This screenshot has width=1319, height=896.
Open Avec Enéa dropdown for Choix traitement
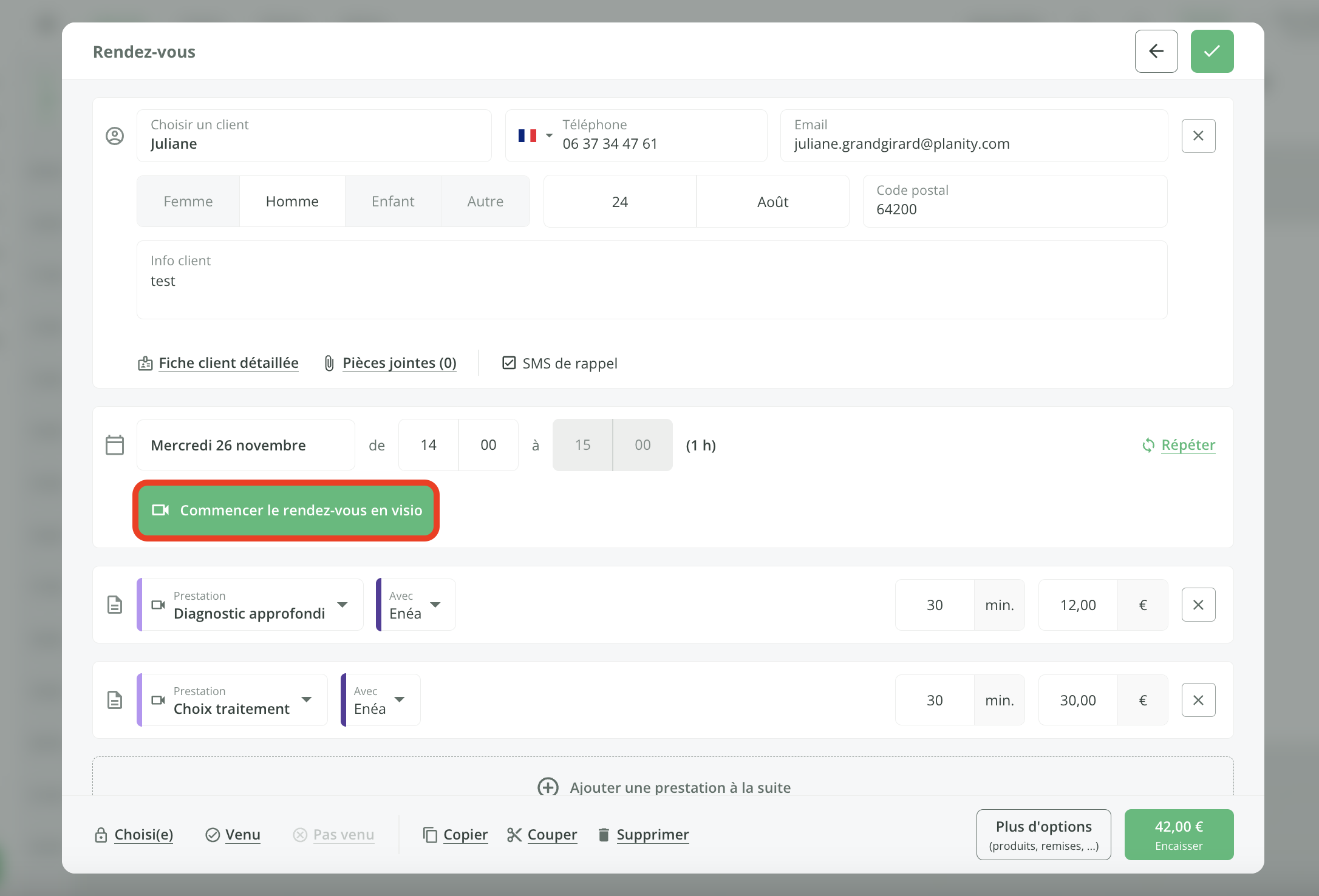pyautogui.click(x=399, y=700)
